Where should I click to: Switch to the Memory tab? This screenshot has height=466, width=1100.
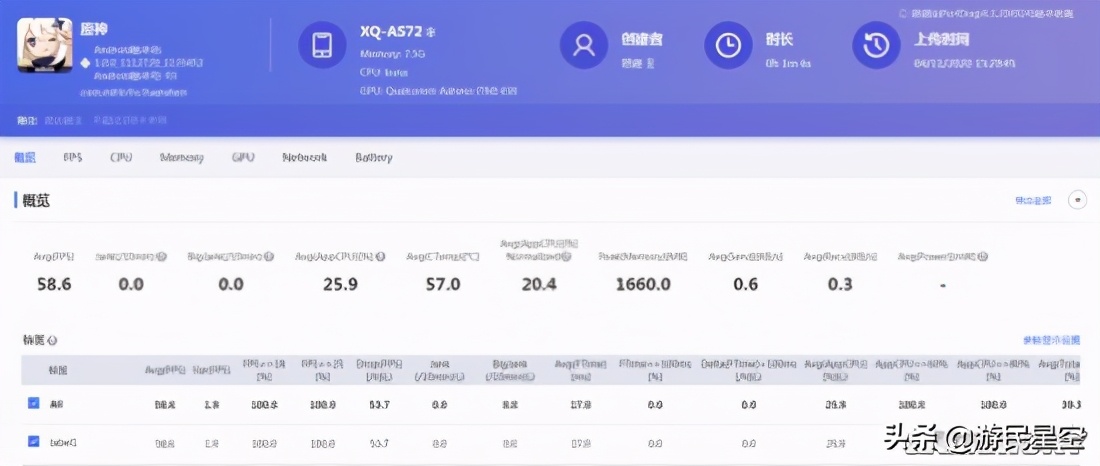coord(182,157)
